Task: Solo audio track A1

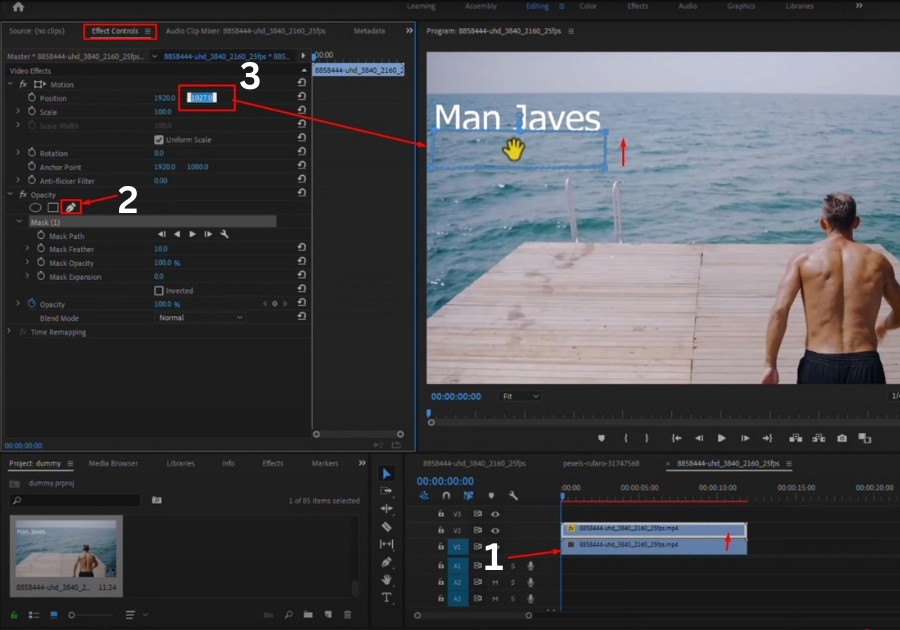Action: (x=513, y=566)
